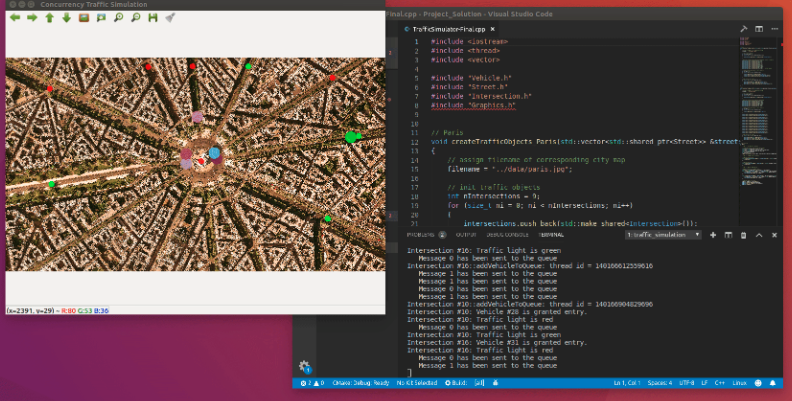This screenshot has width=792, height=401.
Task: Click the fit-to-window image icon
Action: point(101,18)
